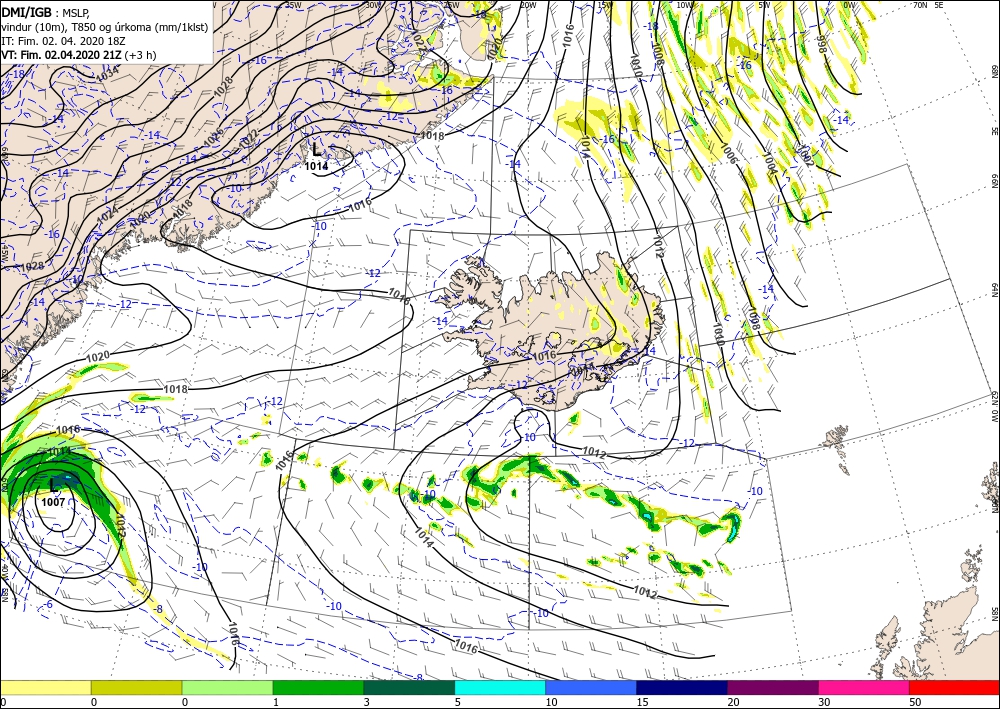Viewport: 1000px width, 709px height.
Task: Click the pale yellow legend swatch
Action: 45,687
